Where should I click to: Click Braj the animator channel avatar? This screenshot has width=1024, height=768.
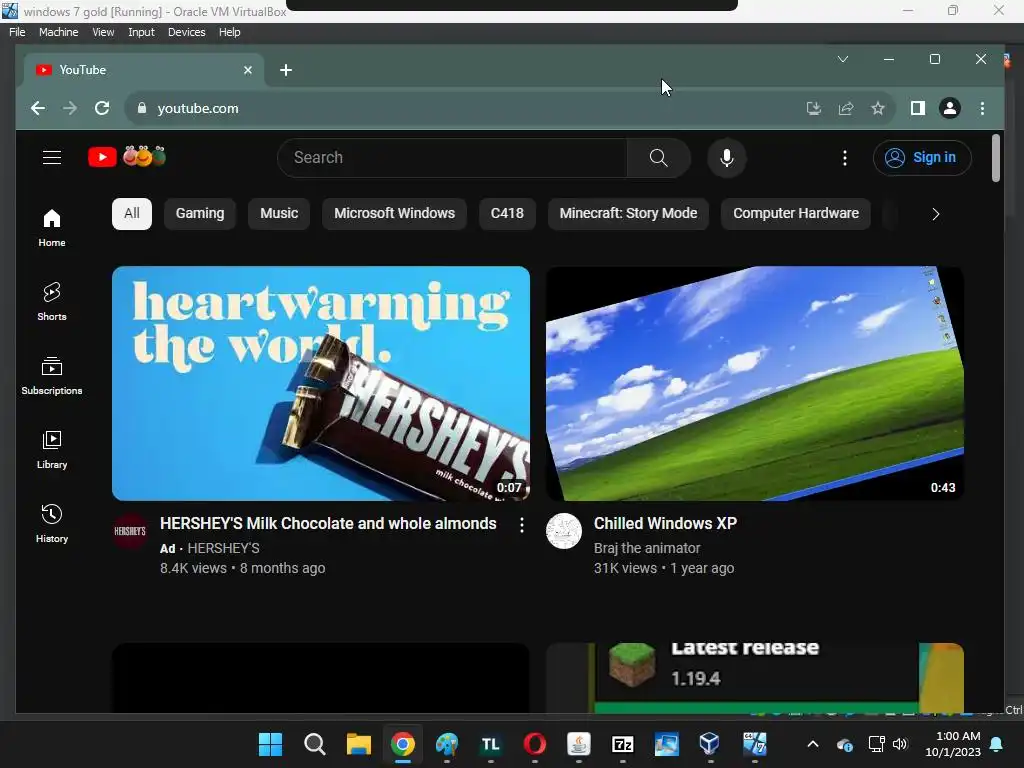click(x=564, y=531)
